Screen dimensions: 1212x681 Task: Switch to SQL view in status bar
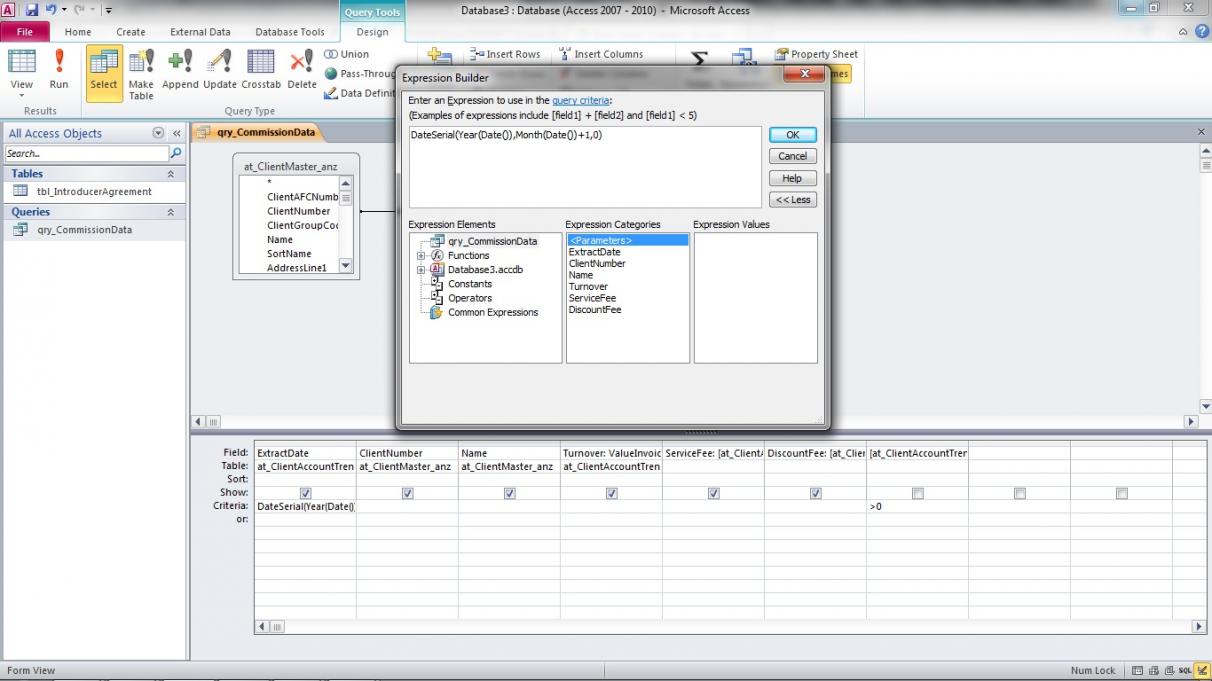[x=1184, y=671]
